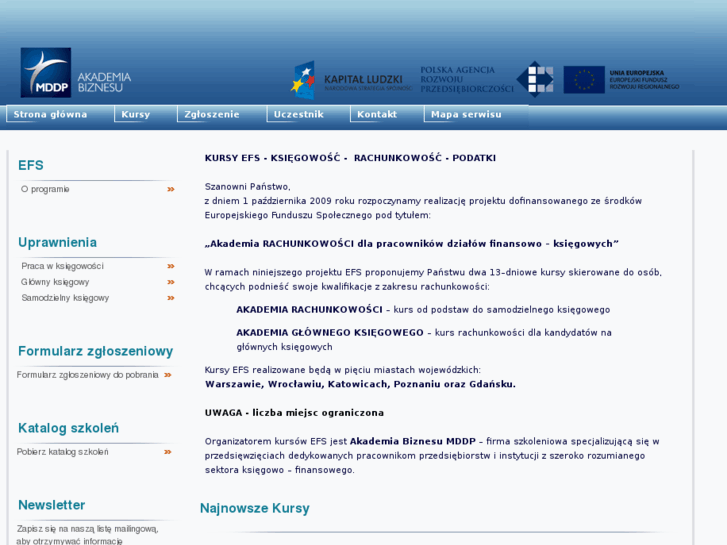Click the arrow icon beside Praca w księgowości
Screen dimensions: 727x545
tap(171, 266)
